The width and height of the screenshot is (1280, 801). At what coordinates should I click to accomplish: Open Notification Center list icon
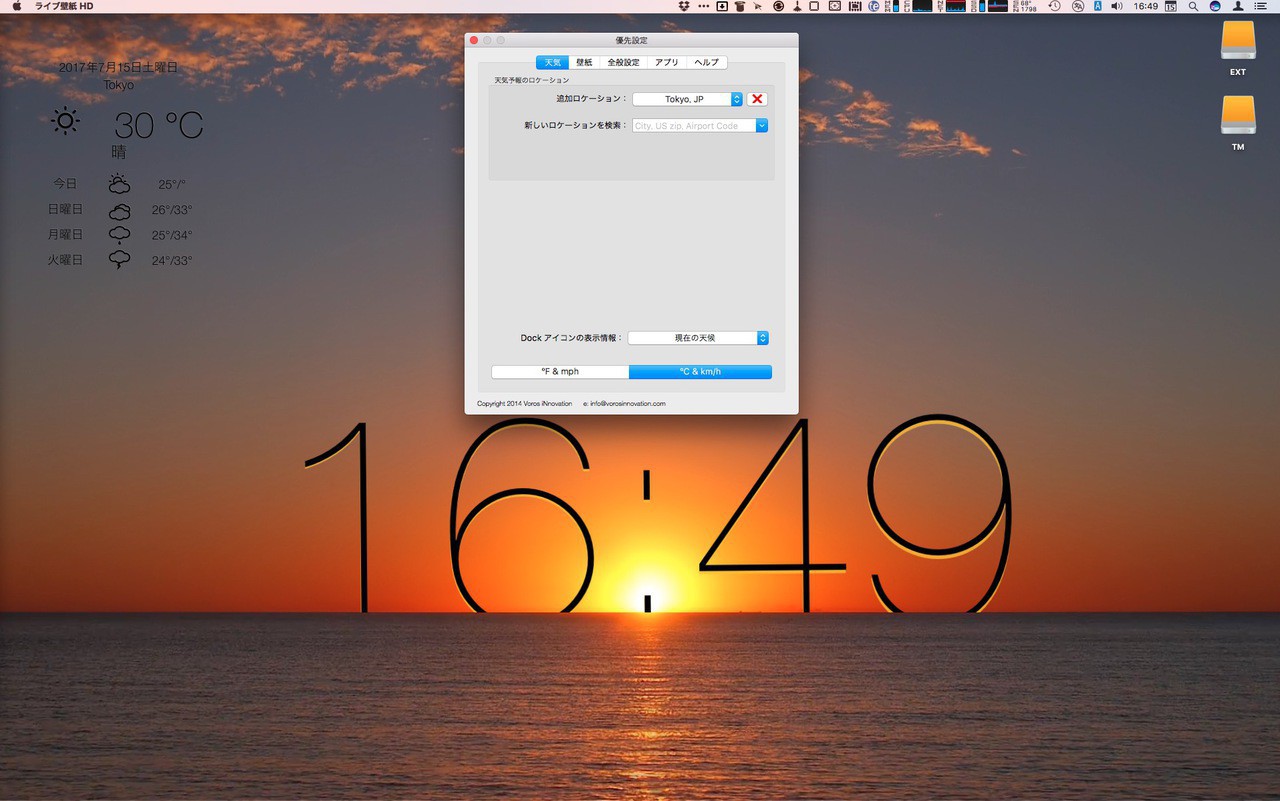pyautogui.click(x=1260, y=6)
